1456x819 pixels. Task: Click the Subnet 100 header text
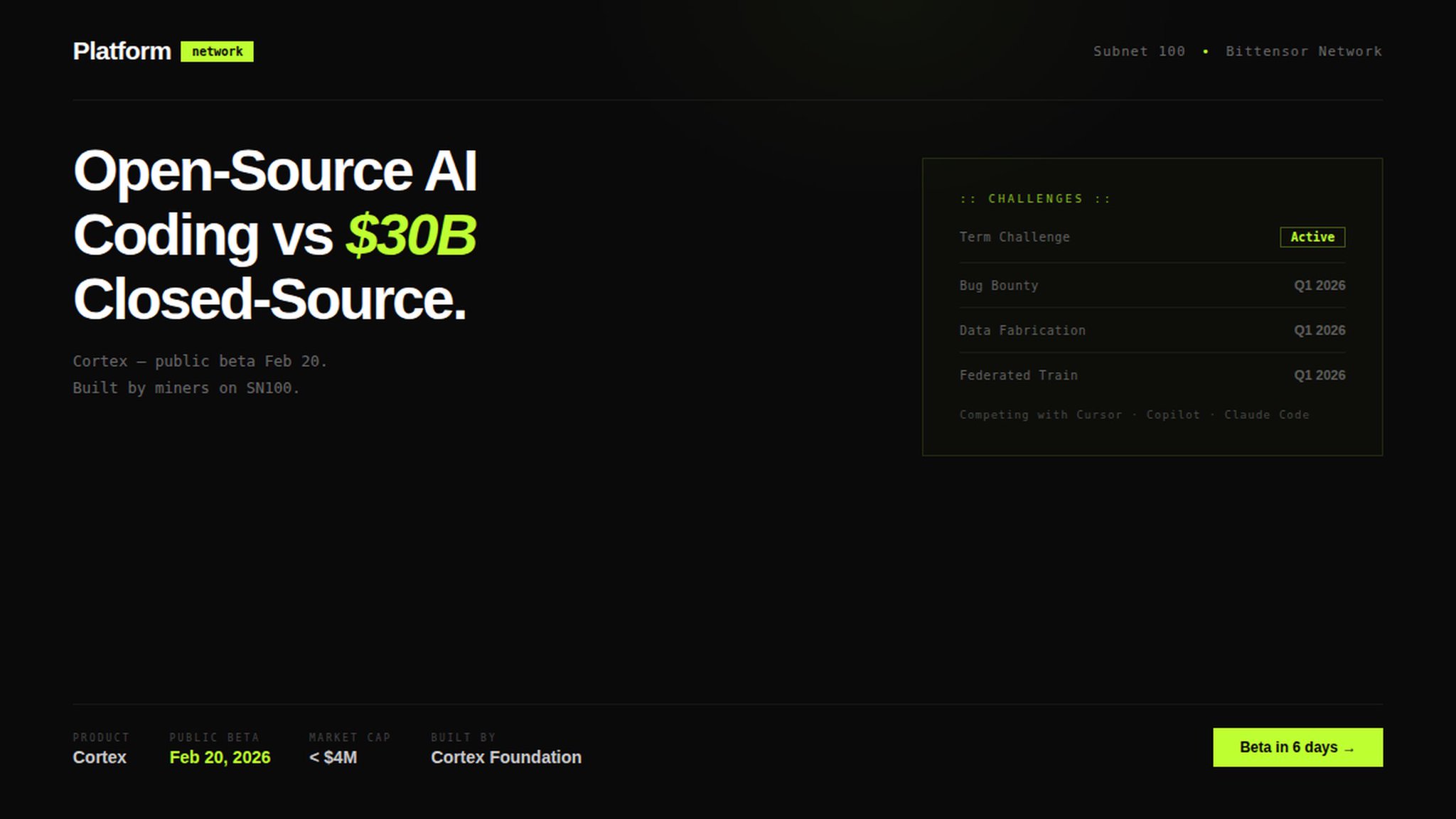1139,51
